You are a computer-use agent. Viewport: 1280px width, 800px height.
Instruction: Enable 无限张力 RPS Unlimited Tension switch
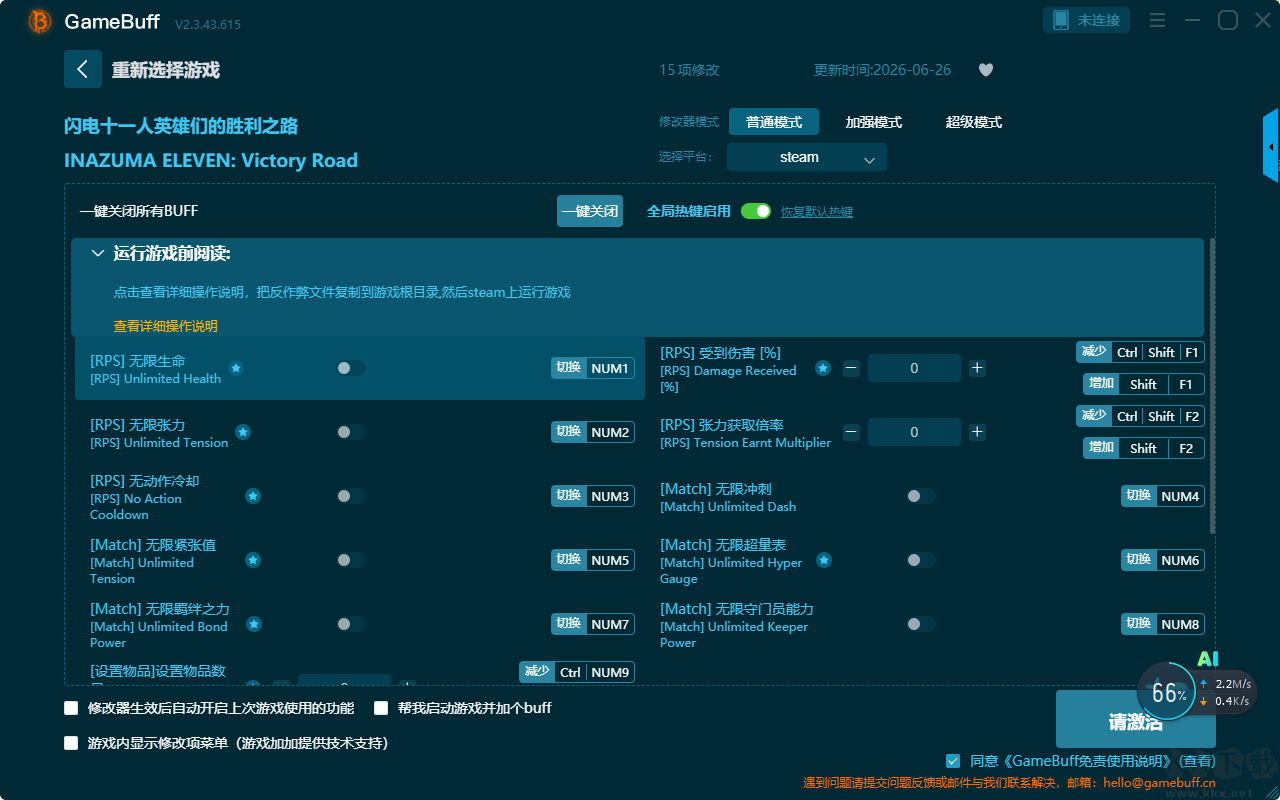pos(351,432)
